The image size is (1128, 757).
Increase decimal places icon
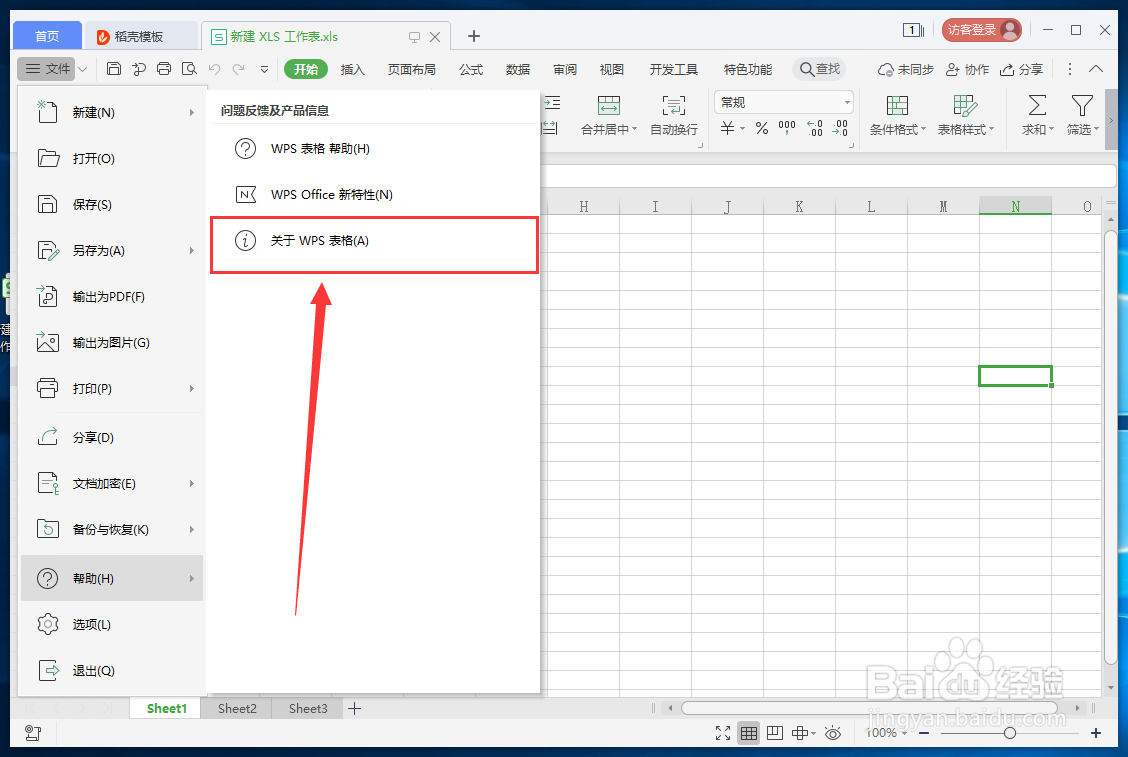(814, 128)
